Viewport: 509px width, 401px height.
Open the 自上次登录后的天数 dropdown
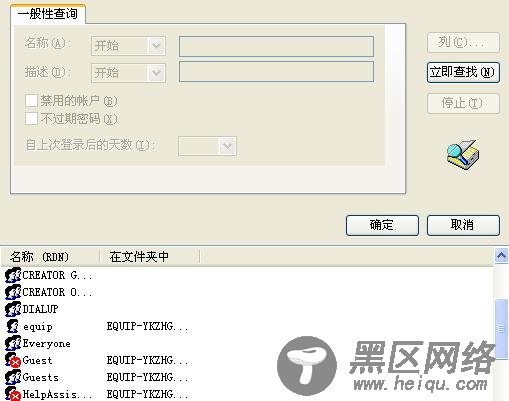[x=207, y=146]
